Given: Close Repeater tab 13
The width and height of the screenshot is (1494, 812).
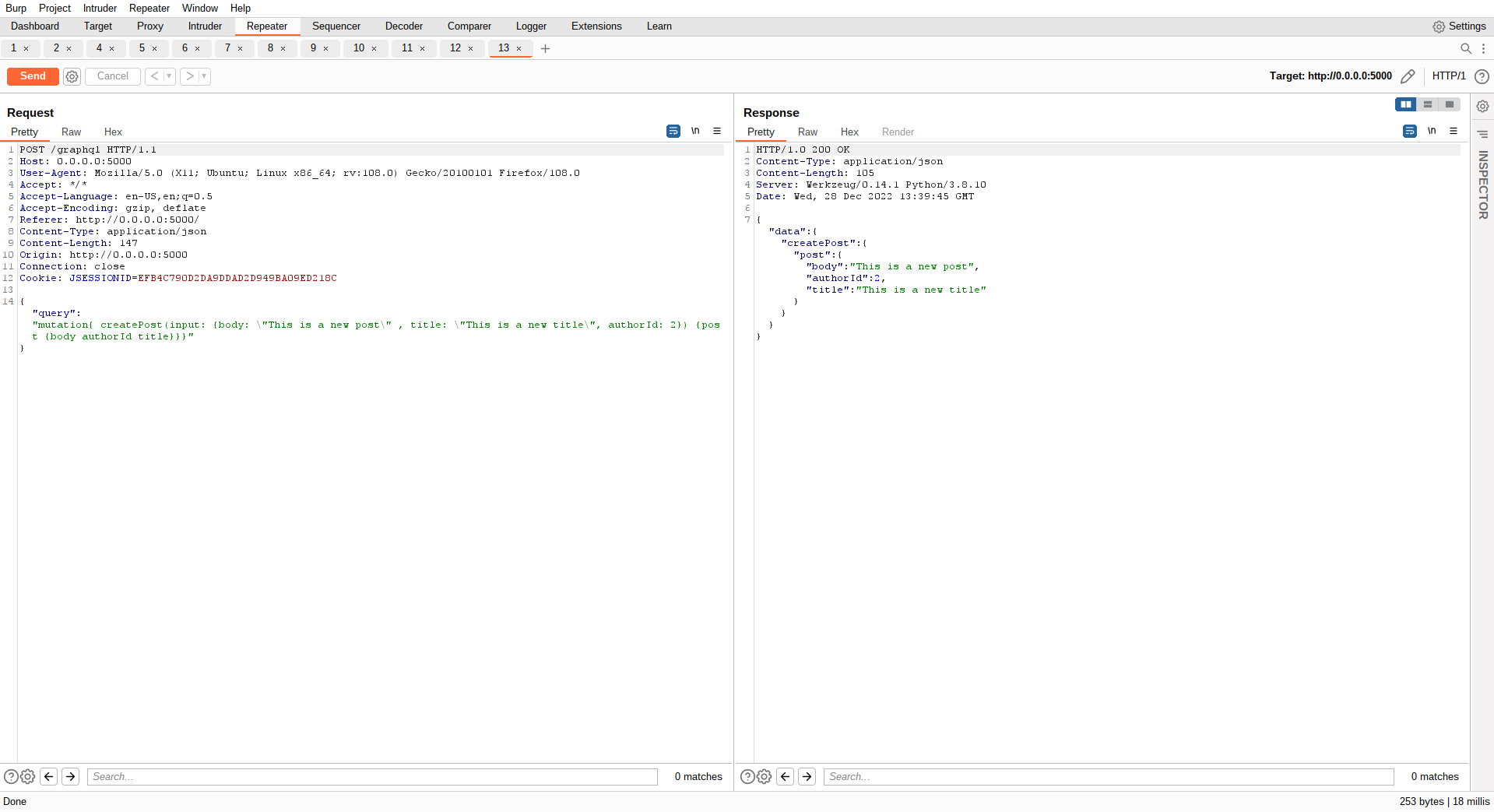Looking at the screenshot, I should click(519, 48).
